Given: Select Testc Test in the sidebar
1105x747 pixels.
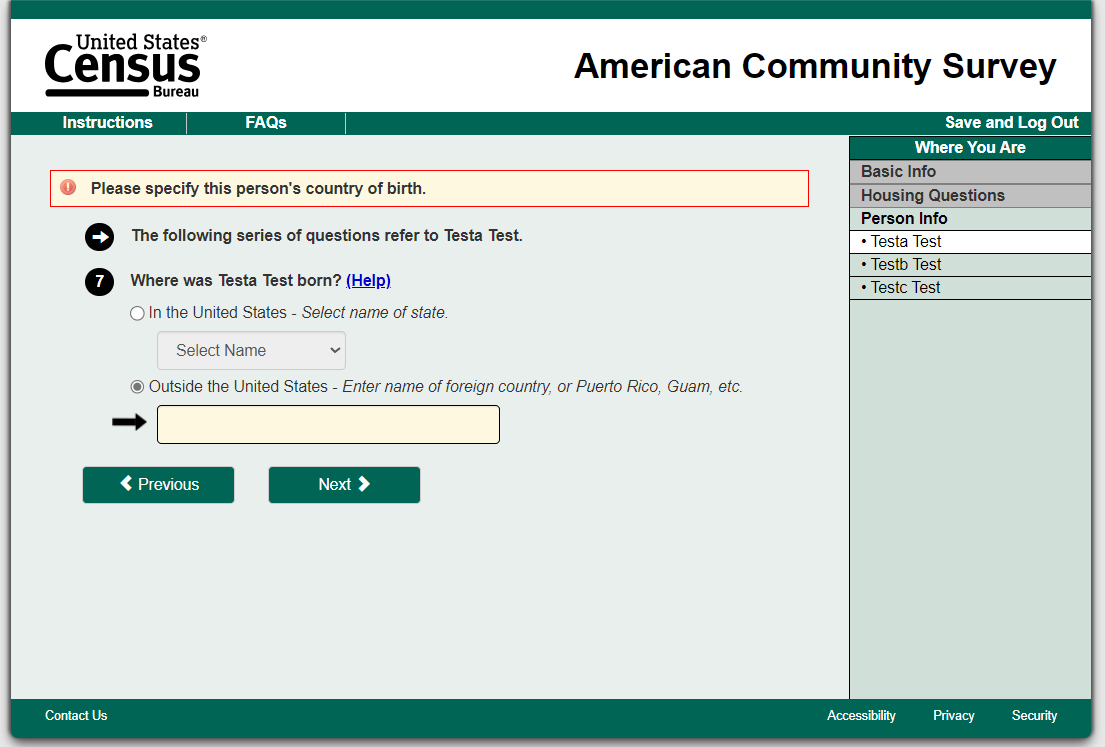Looking at the screenshot, I should [906, 288].
